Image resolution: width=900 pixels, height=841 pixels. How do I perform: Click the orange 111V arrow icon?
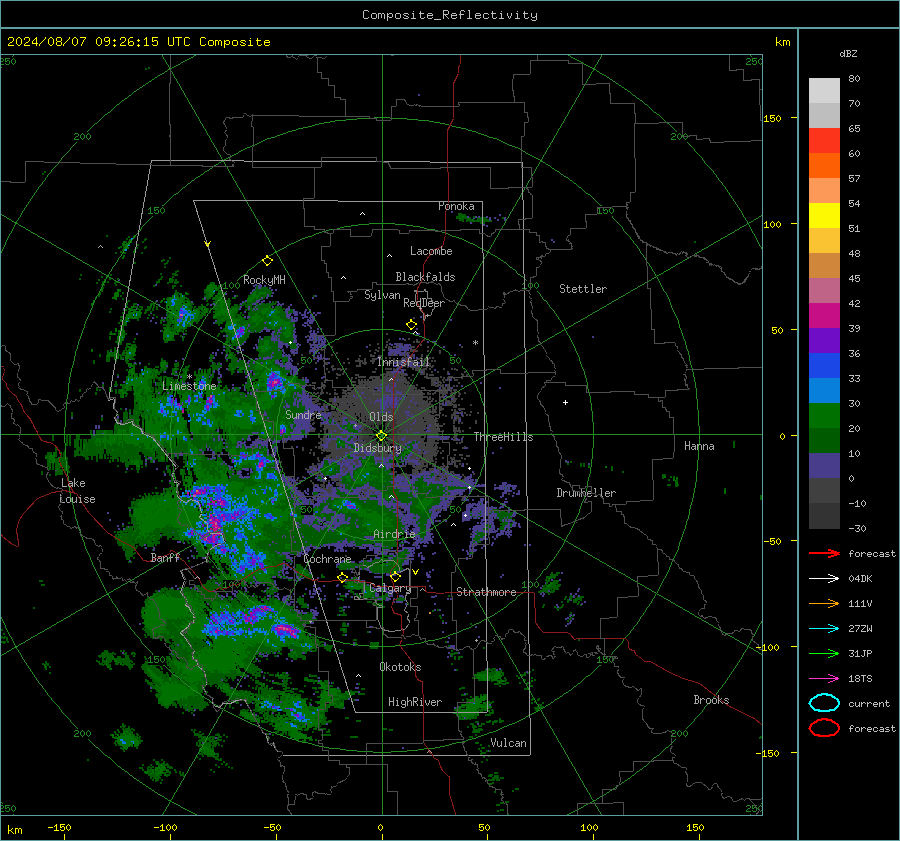(x=824, y=603)
